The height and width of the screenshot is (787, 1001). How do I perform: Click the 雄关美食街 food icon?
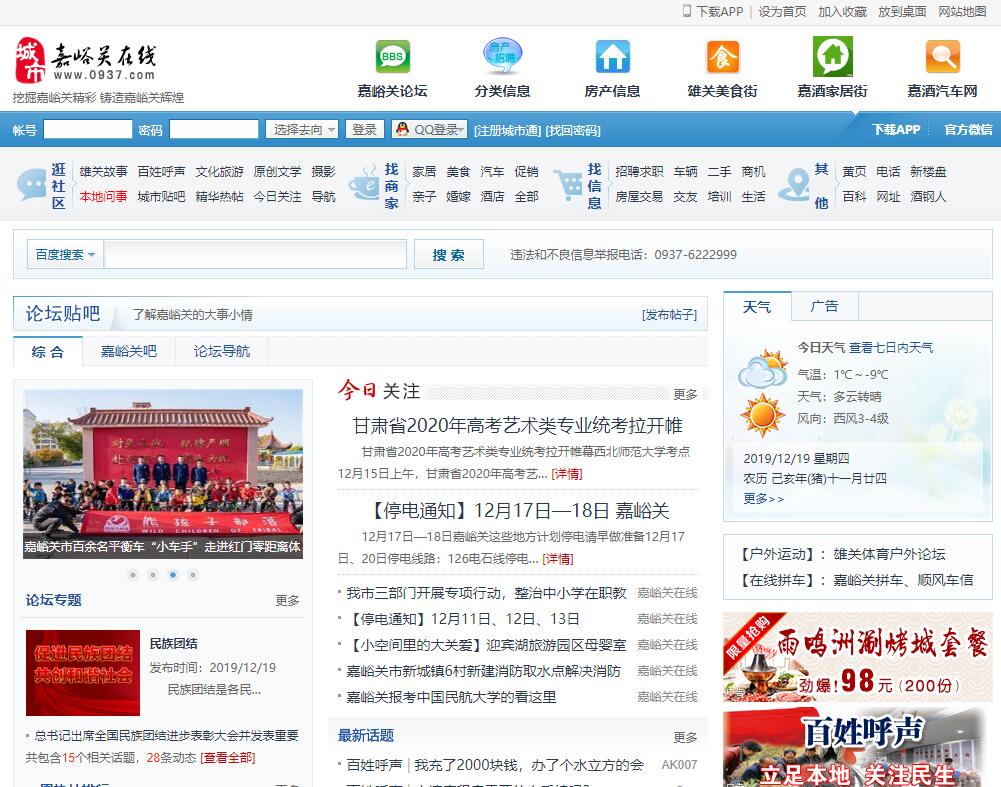tap(723, 56)
